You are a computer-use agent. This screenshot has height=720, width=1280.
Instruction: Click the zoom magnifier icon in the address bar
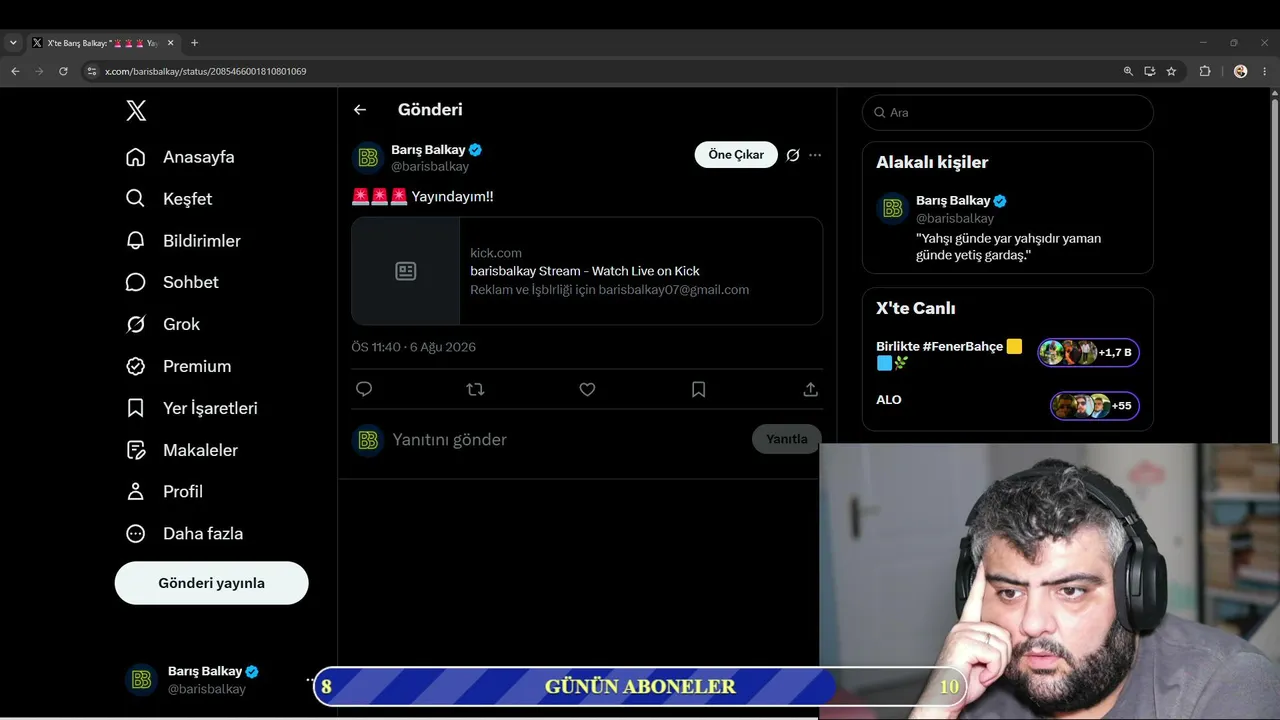click(1128, 71)
